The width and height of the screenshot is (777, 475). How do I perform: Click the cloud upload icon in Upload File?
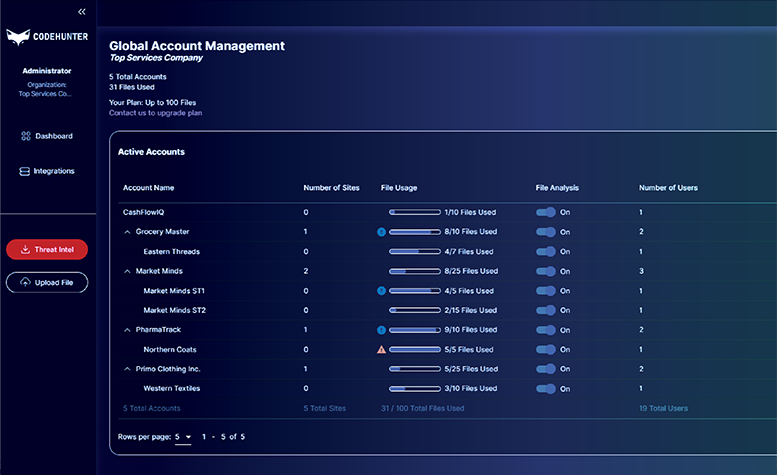(25, 282)
